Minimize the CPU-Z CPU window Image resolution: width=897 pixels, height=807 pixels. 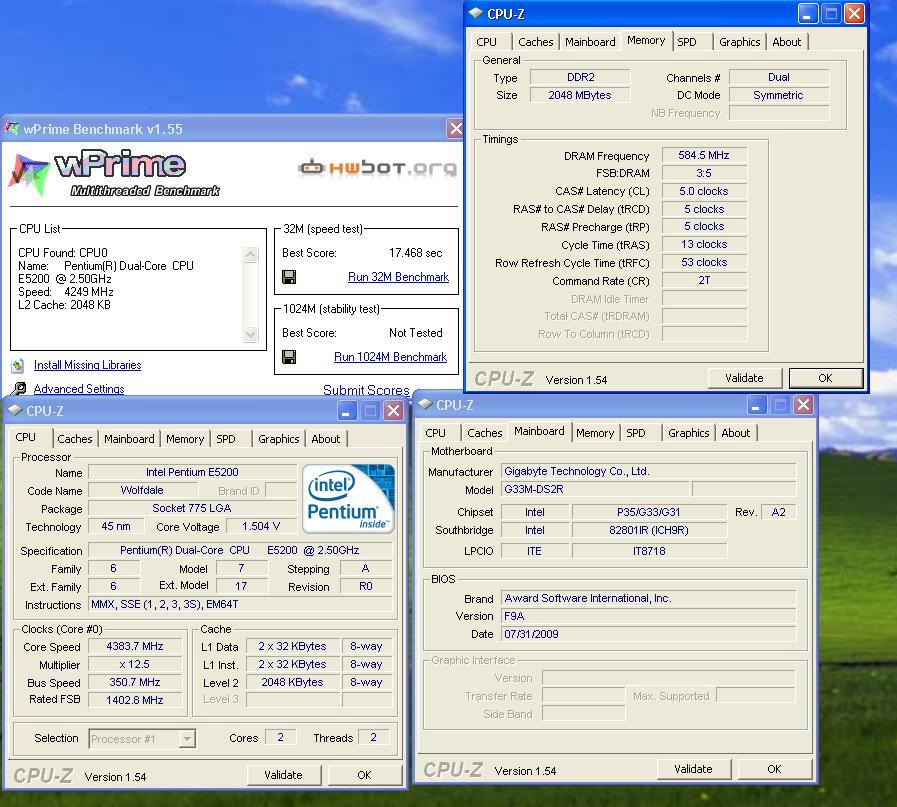click(346, 411)
